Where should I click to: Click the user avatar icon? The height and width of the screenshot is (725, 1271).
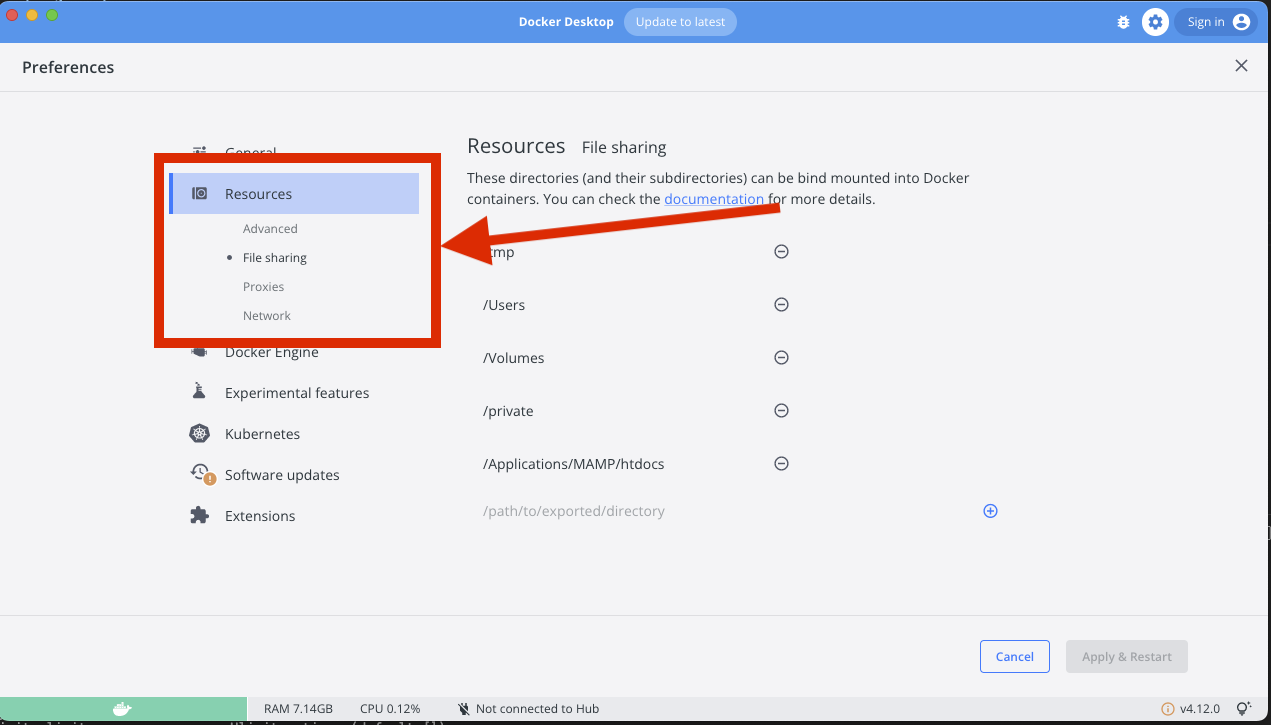point(1241,22)
